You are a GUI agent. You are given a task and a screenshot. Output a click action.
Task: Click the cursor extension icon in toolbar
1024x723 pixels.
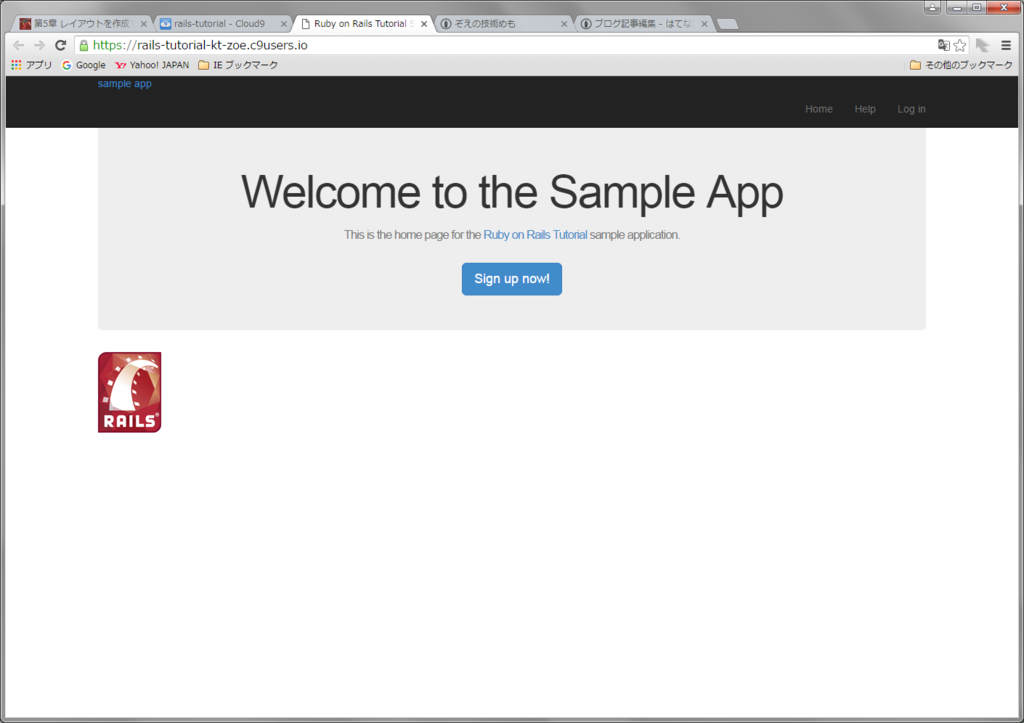(983, 45)
